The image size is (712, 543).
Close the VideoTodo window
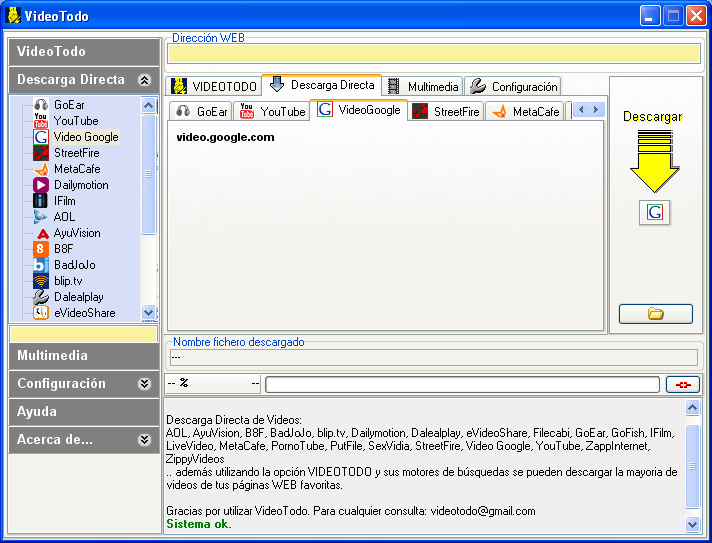pos(696,16)
